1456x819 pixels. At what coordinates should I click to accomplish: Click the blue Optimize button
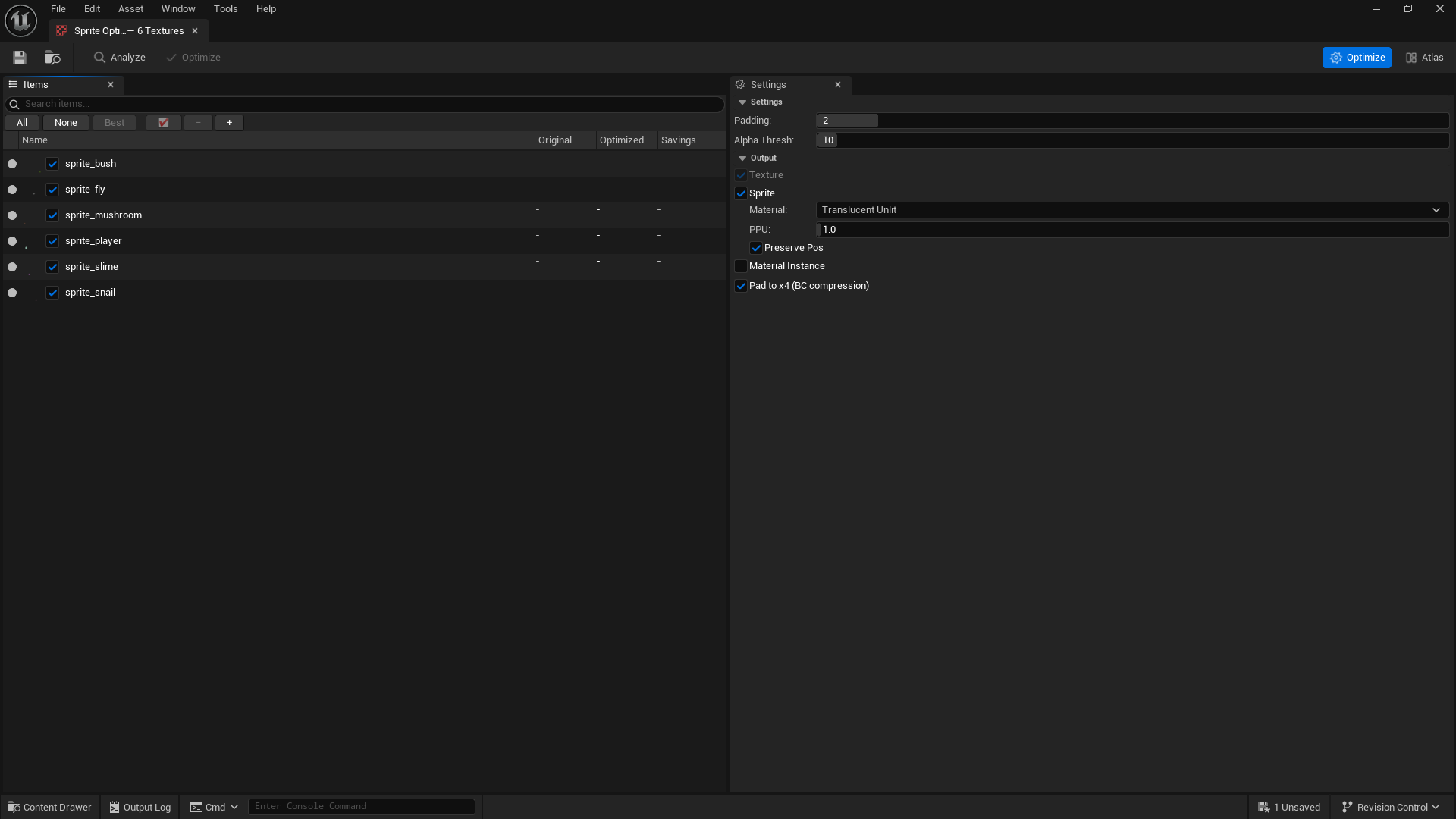[1356, 58]
